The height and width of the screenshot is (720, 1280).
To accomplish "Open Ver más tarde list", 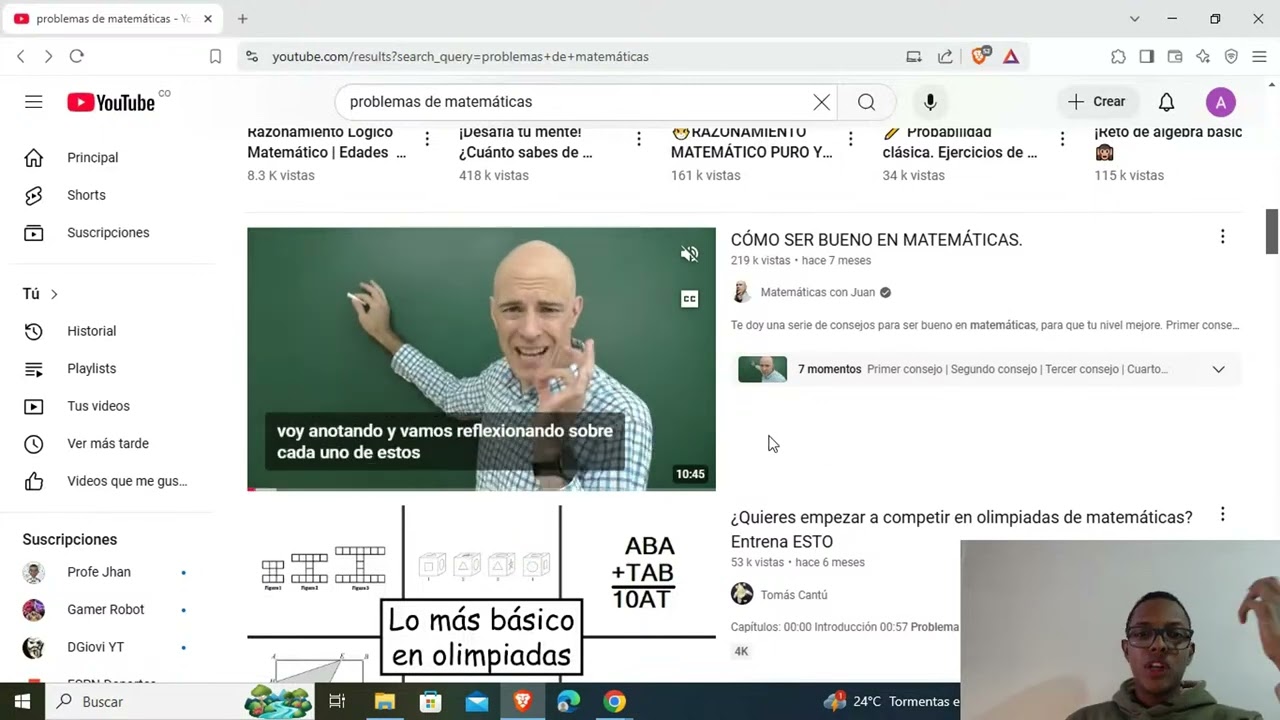I will pyautogui.click(x=107, y=444).
